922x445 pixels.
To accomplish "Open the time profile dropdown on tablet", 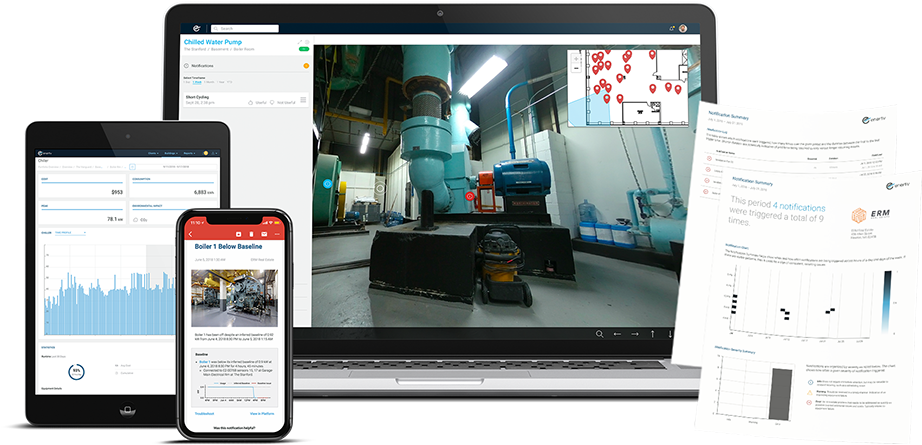I will point(70,231).
